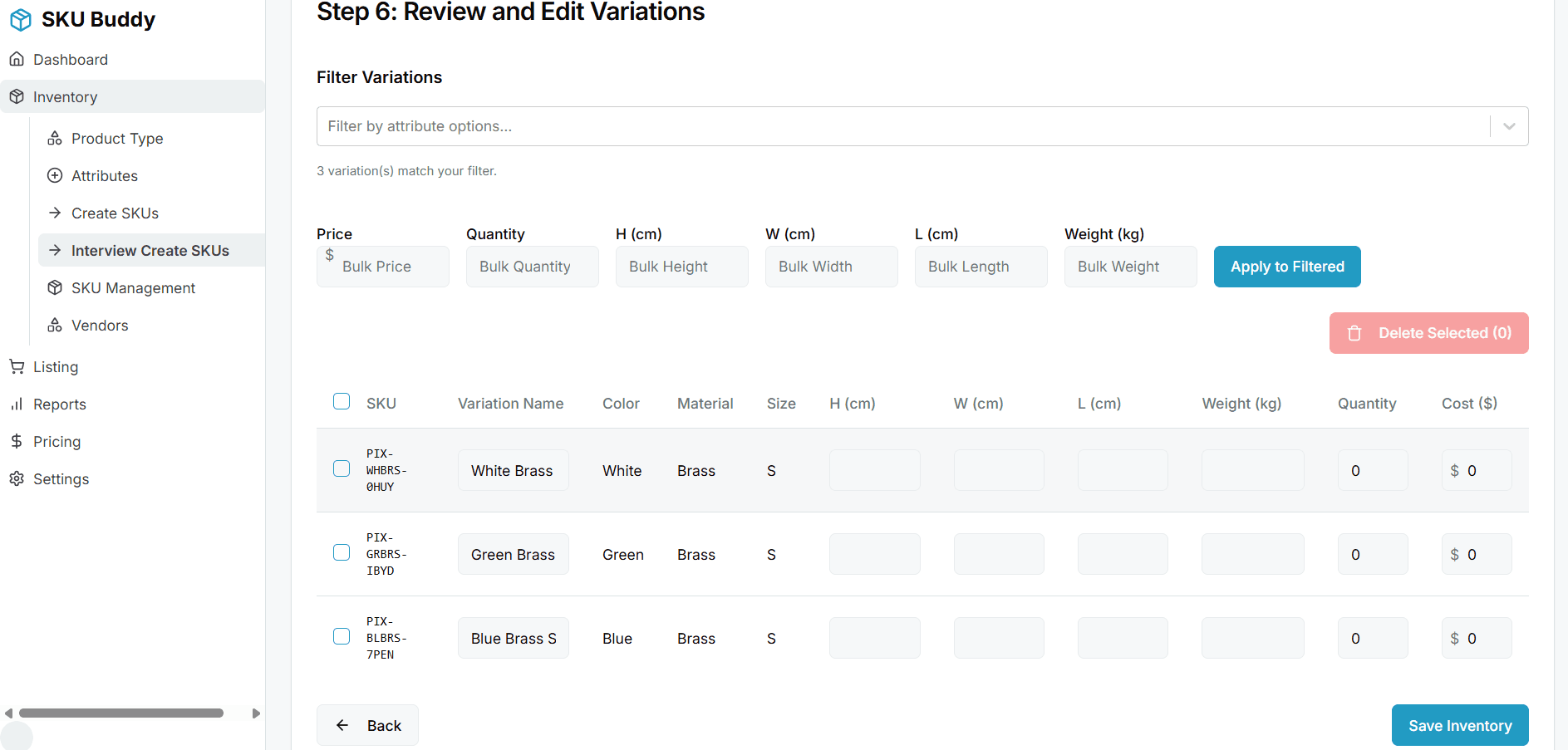
Task: Open the Settings page
Action: (x=60, y=478)
